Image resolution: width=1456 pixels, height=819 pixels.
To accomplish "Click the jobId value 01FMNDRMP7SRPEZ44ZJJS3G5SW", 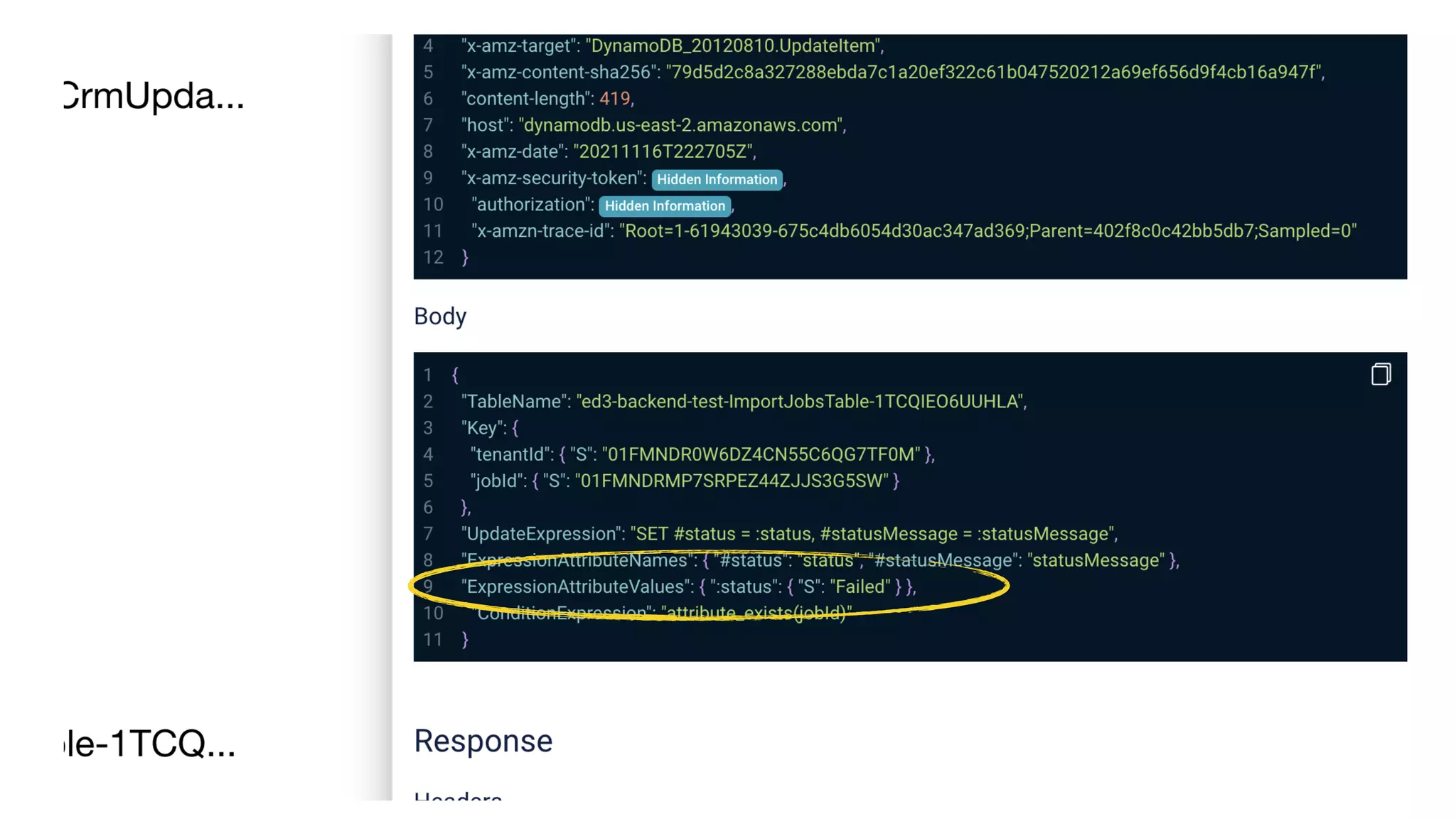I will pyautogui.click(x=732, y=481).
